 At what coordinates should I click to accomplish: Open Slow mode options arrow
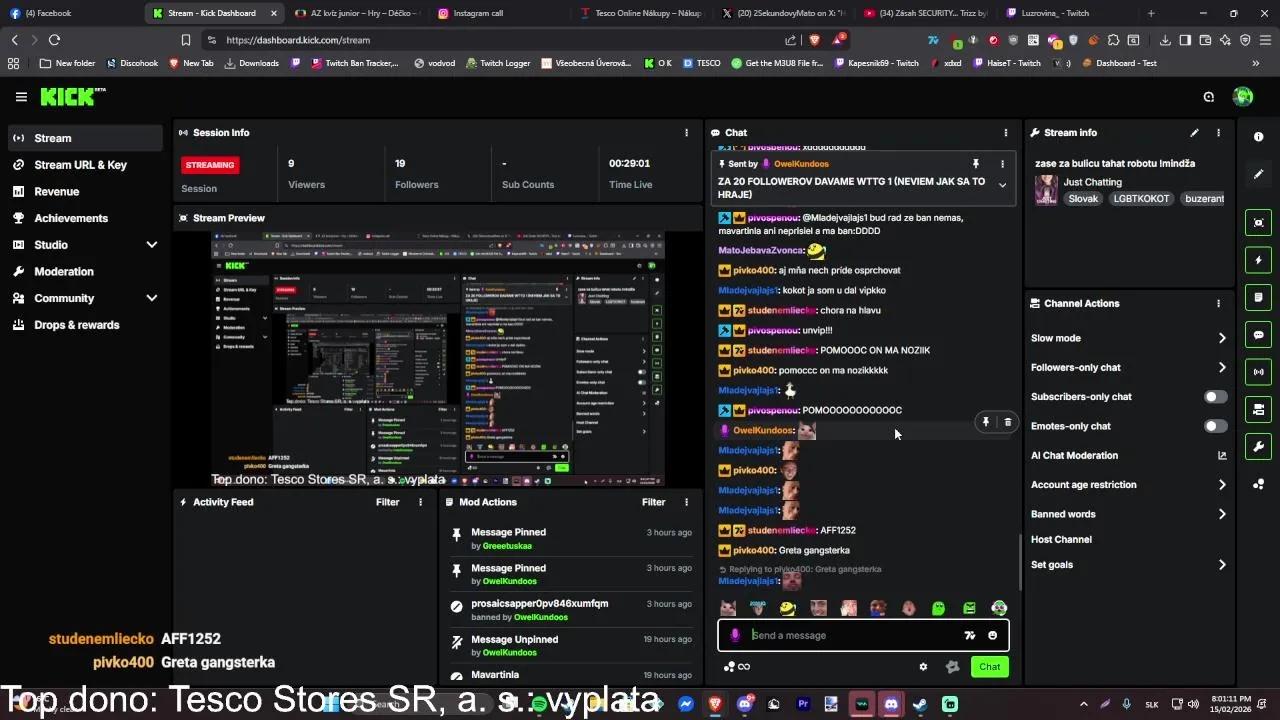(x=1222, y=338)
